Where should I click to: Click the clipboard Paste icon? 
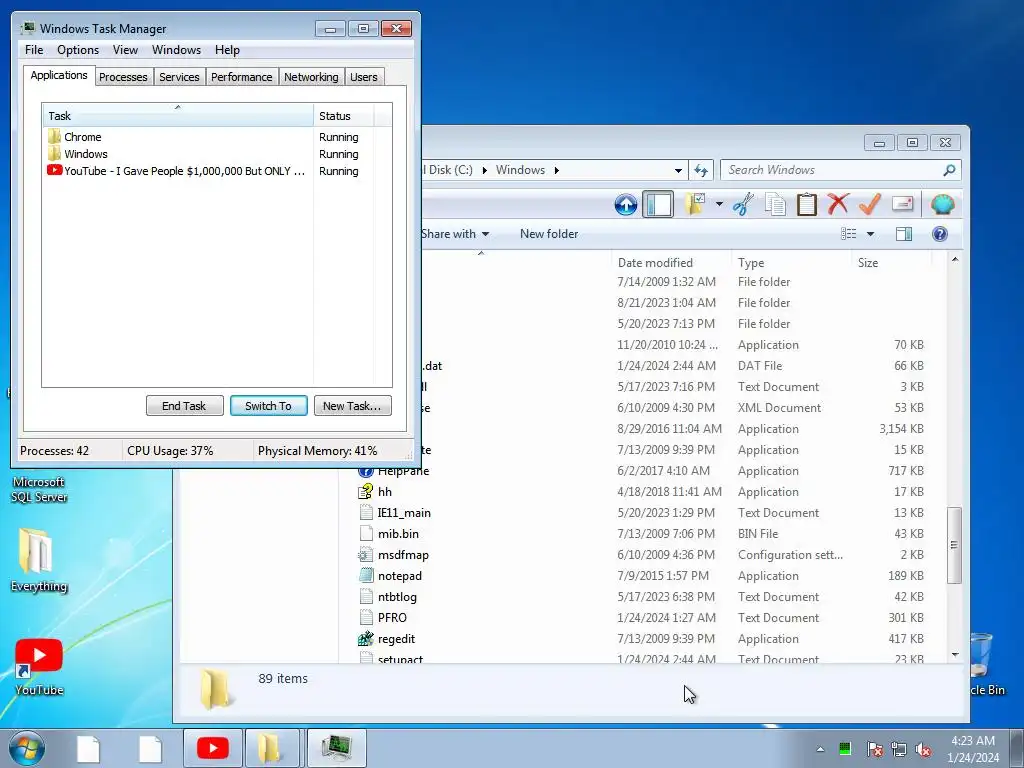[x=807, y=204]
